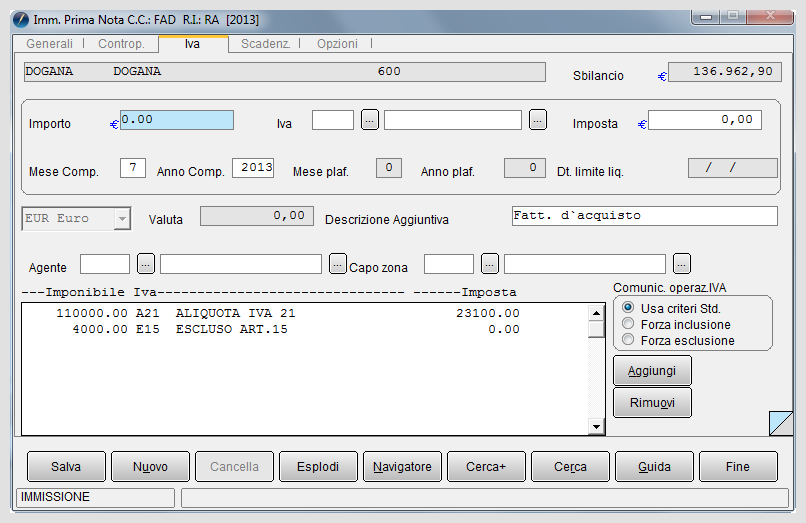The height and width of the screenshot is (523, 806).
Task: Click the DOGANA 600 account header field
Action: click(x=285, y=72)
